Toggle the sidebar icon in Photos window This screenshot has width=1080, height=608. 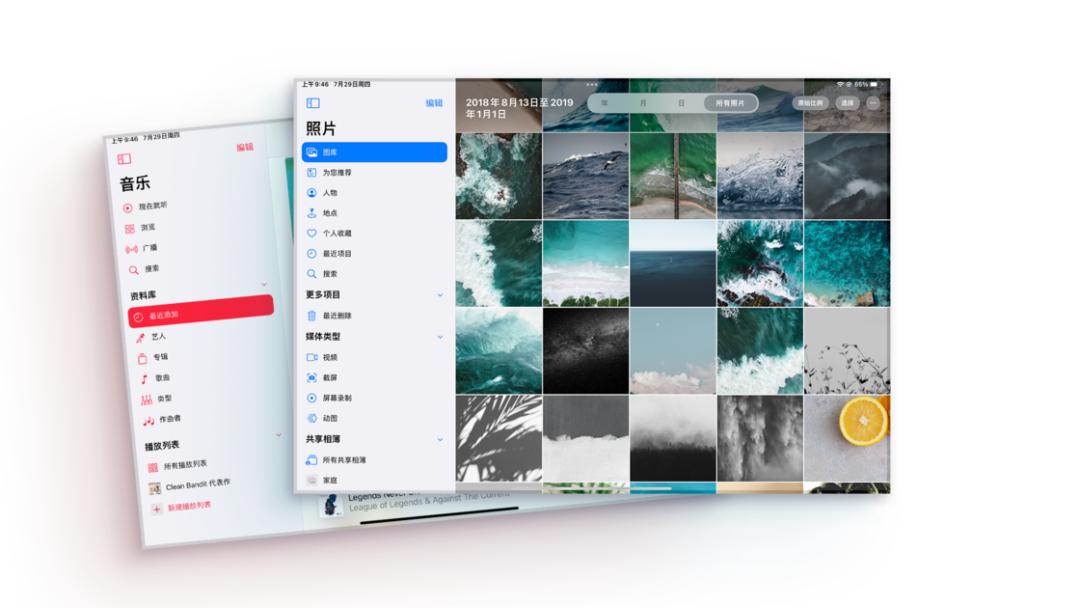pyautogui.click(x=313, y=103)
